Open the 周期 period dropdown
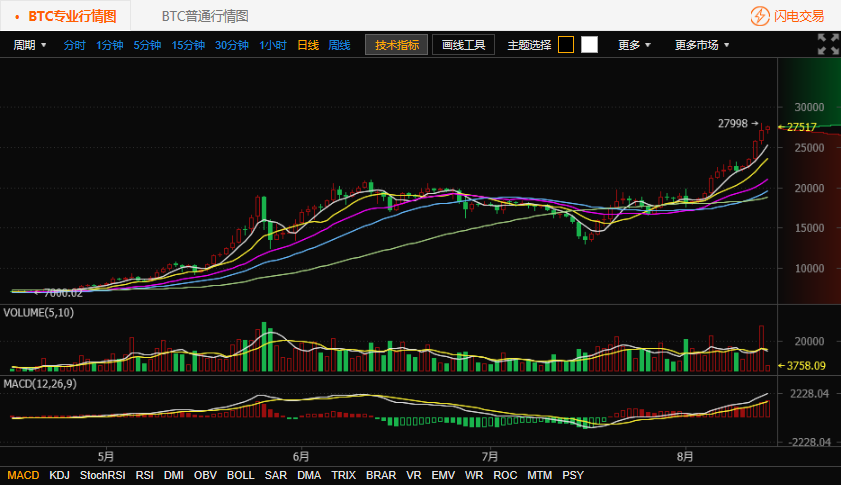 (x=30, y=45)
